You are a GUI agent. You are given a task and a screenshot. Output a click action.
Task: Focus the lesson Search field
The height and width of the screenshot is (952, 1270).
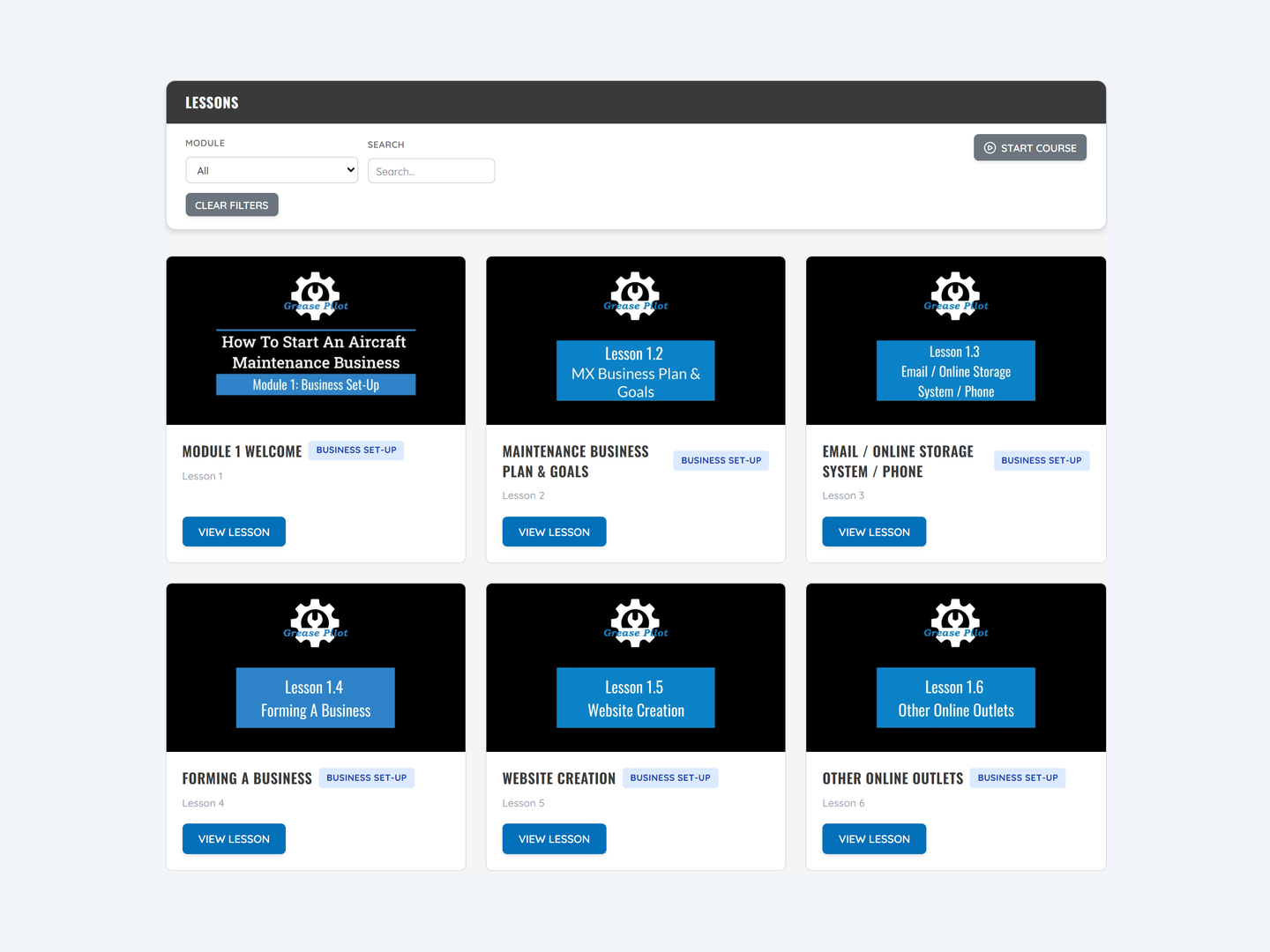431,171
